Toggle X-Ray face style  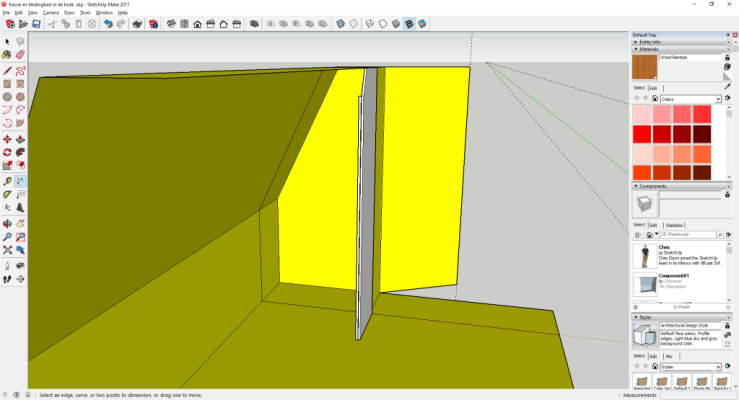pos(341,24)
